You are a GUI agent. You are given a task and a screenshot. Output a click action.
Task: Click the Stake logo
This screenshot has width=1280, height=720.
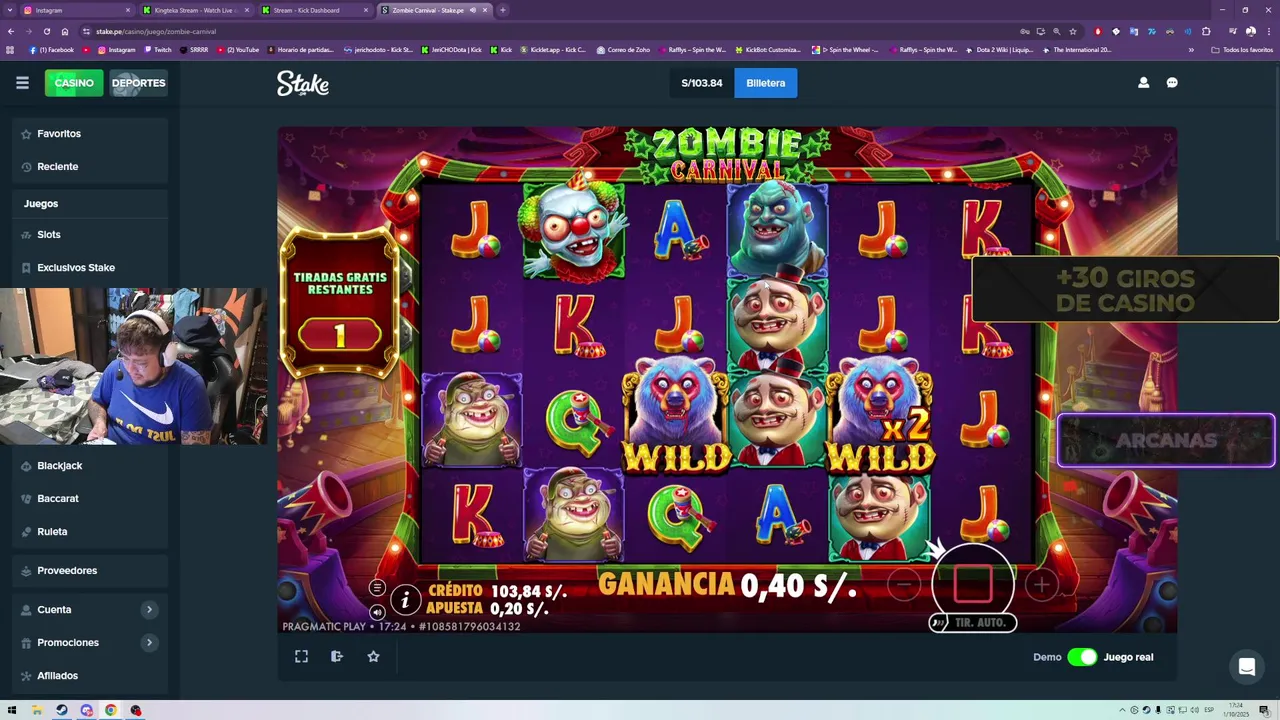coord(303,84)
